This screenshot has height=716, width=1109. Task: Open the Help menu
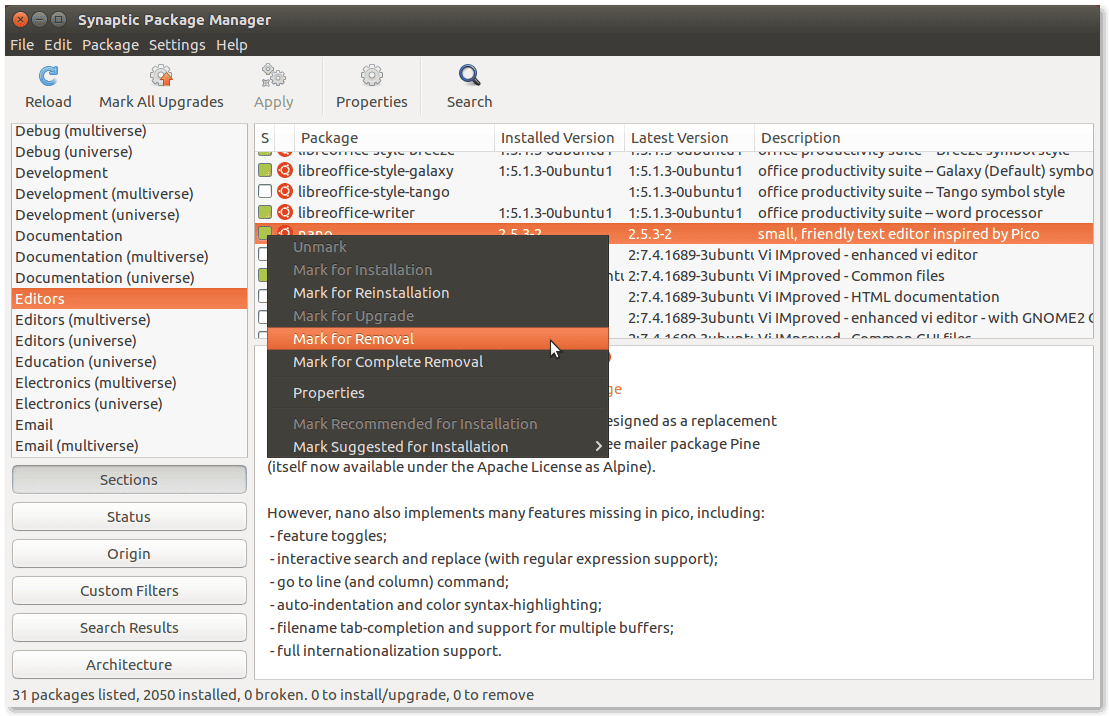[x=232, y=45]
